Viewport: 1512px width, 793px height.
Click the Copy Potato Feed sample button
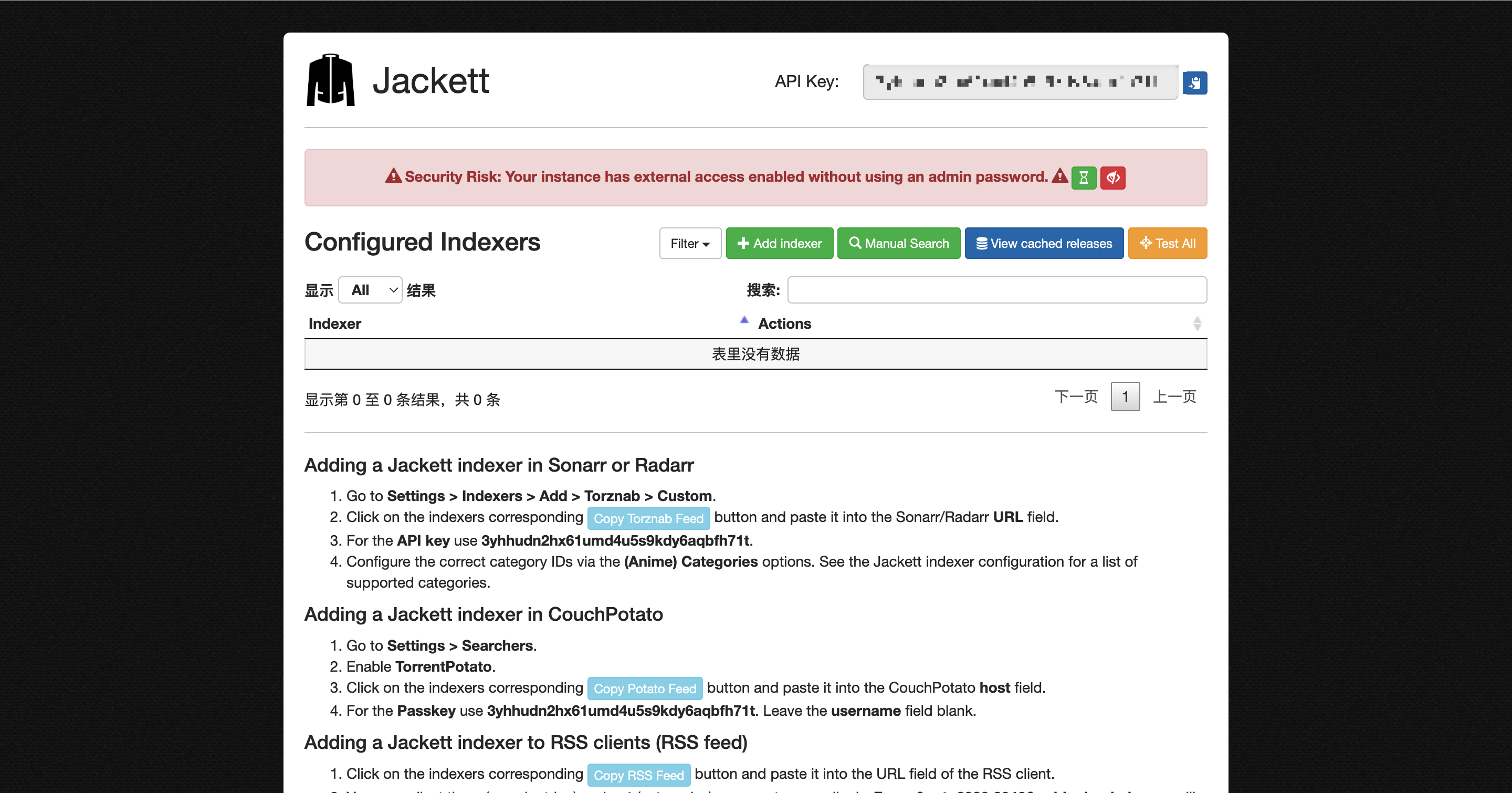[x=645, y=688]
